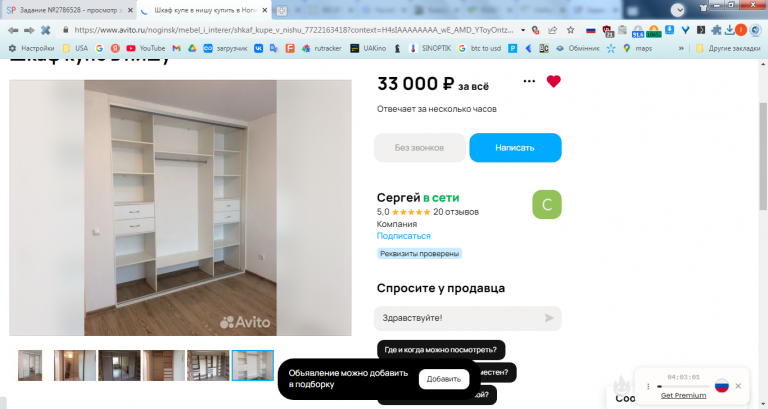Close the premium widget with X
This screenshot has width=768, height=409.
pyautogui.click(x=738, y=386)
